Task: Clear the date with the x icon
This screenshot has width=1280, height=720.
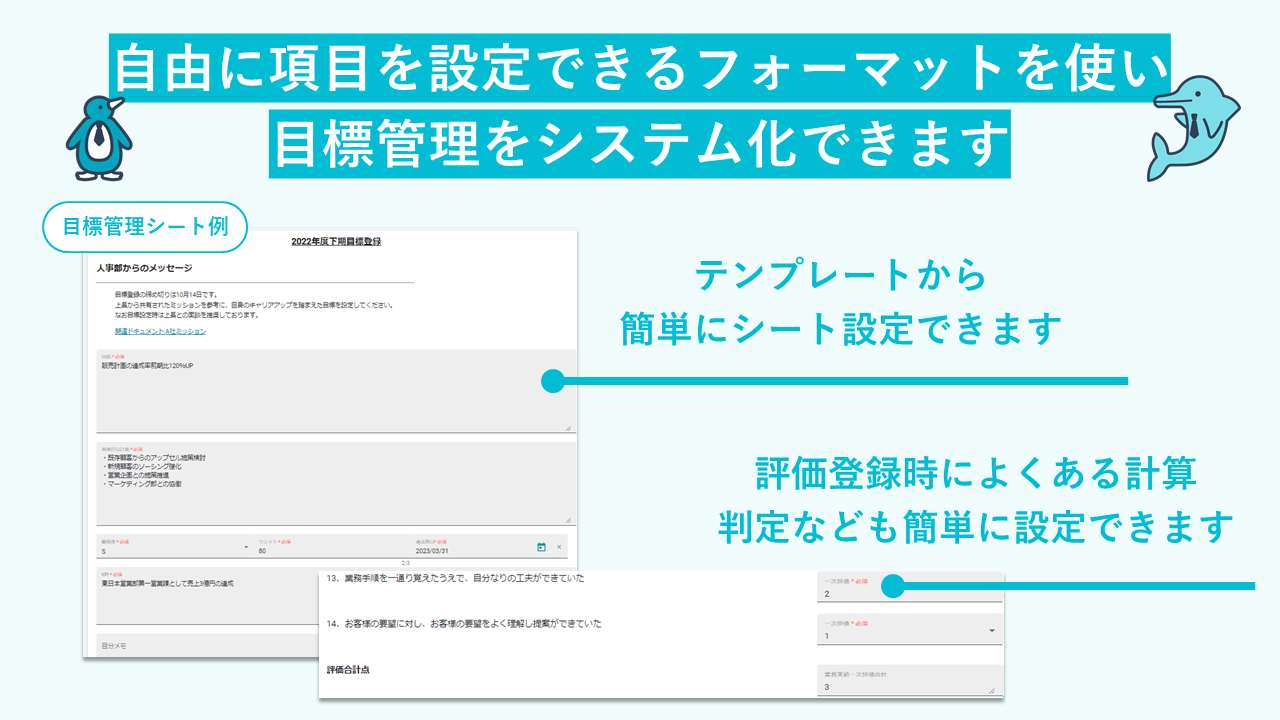Action: point(559,547)
